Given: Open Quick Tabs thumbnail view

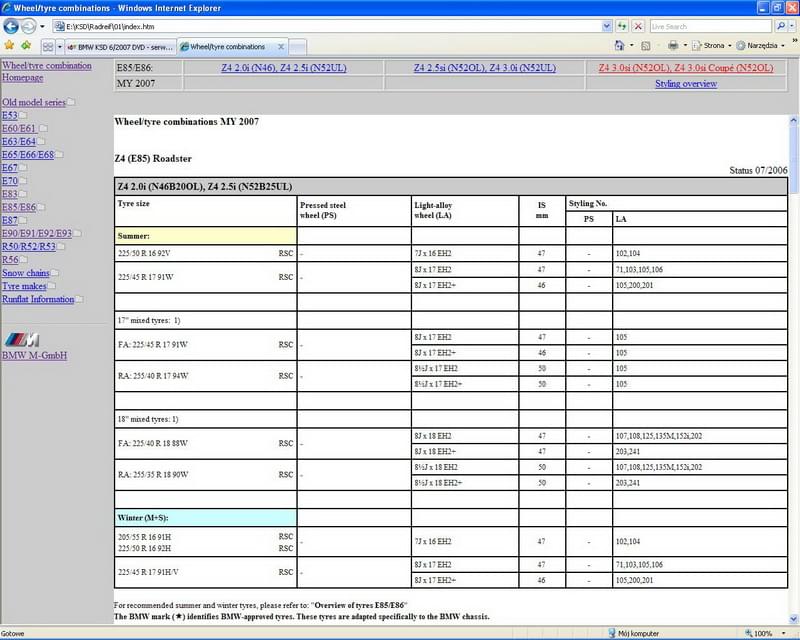Looking at the screenshot, I should (x=47, y=47).
